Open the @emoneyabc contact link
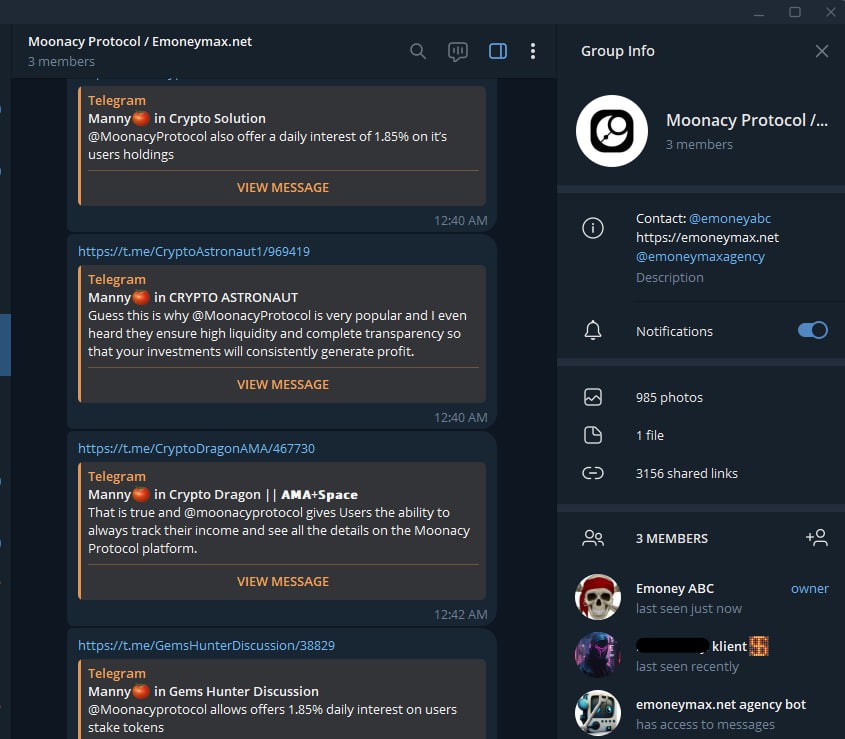 [730, 218]
